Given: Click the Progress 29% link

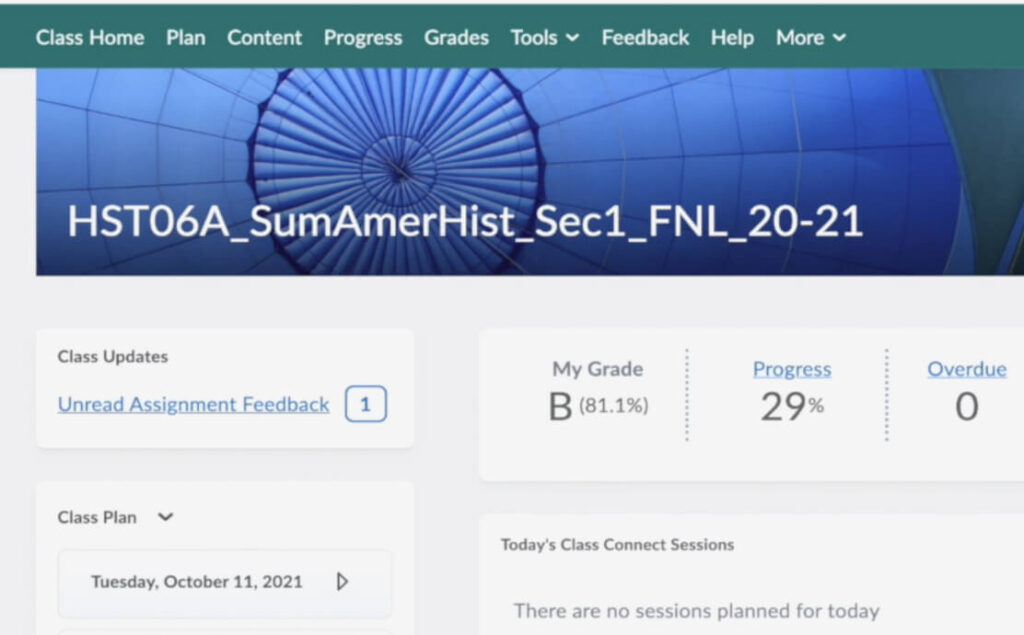Looking at the screenshot, I should [x=791, y=369].
